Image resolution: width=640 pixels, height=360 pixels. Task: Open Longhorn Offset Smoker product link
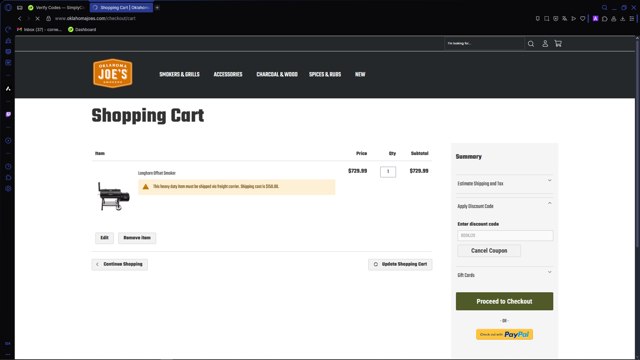(x=157, y=173)
